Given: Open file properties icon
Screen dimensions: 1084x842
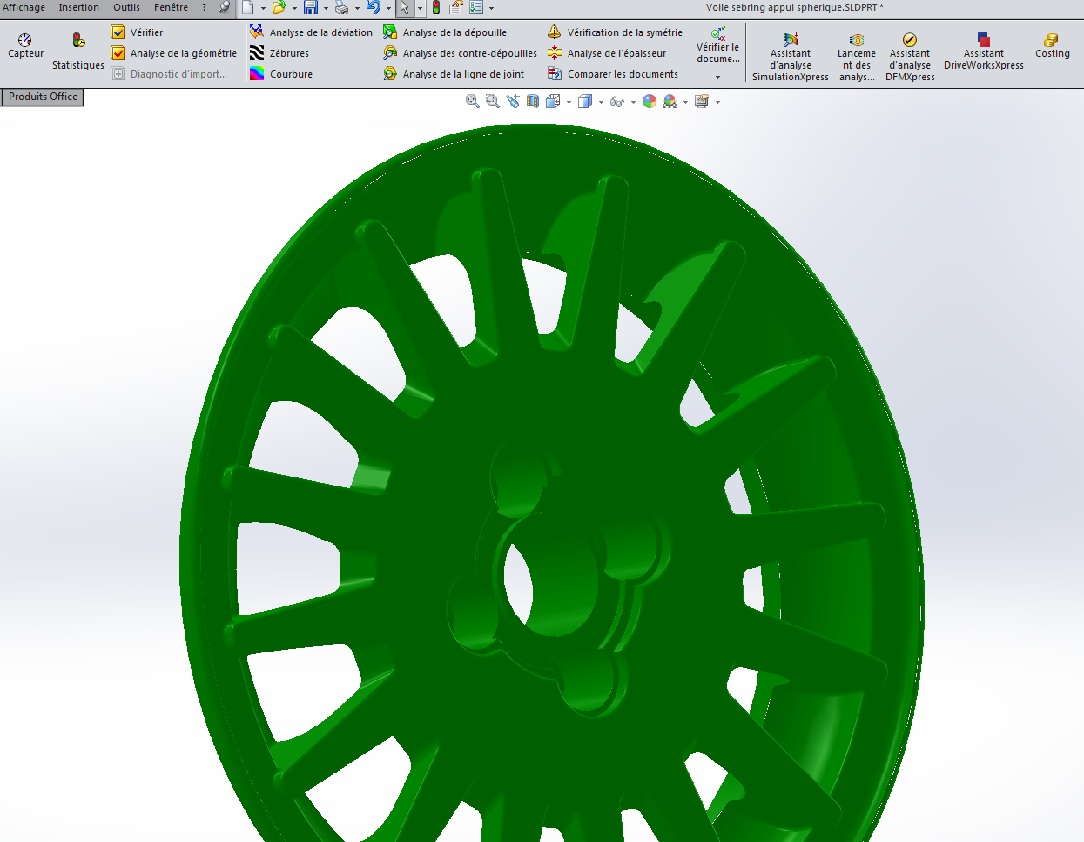Looking at the screenshot, I should pyautogui.click(x=456, y=8).
